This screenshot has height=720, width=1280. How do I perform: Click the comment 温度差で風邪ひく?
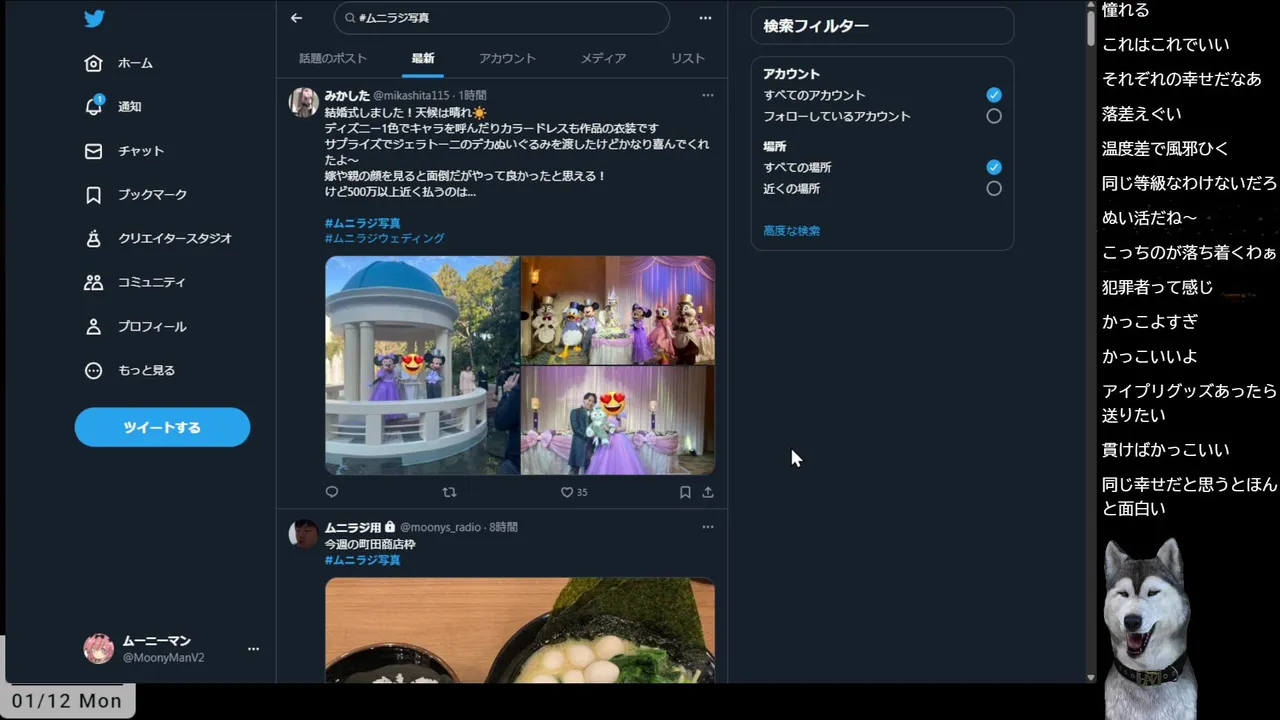pyautogui.click(x=1166, y=149)
